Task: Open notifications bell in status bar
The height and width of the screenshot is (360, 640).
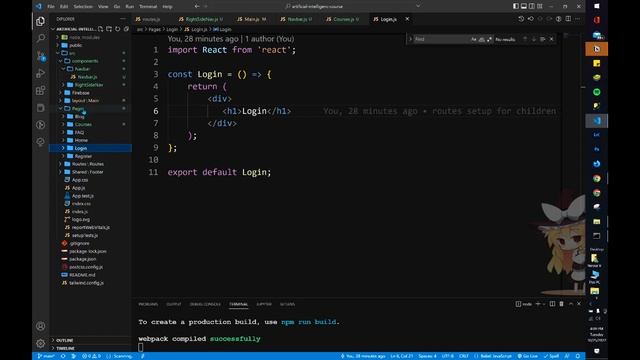Action: pyautogui.click(x=578, y=356)
